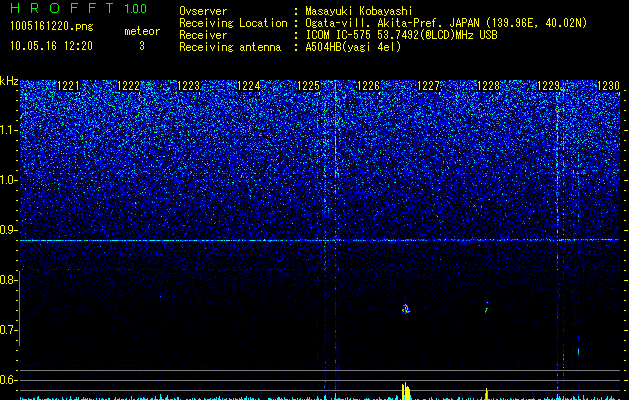Click the date stamp 10.05.16 12:20
This screenshot has height=400, width=629.
coord(51,46)
